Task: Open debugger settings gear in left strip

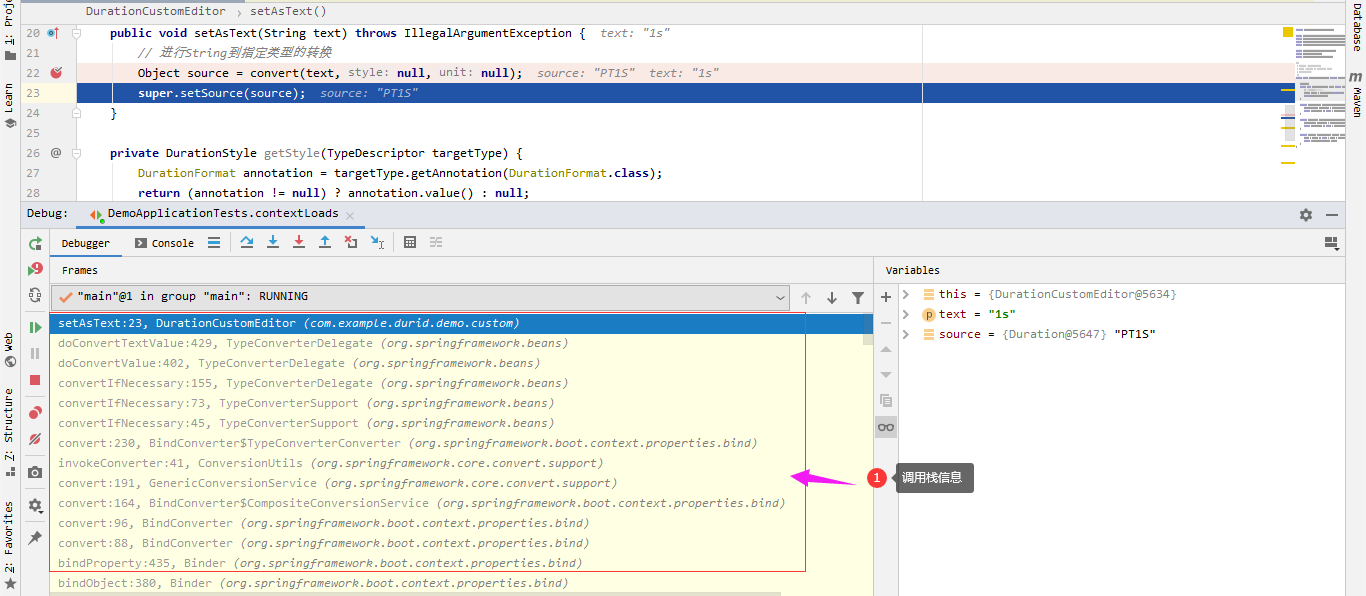Action: point(35,506)
